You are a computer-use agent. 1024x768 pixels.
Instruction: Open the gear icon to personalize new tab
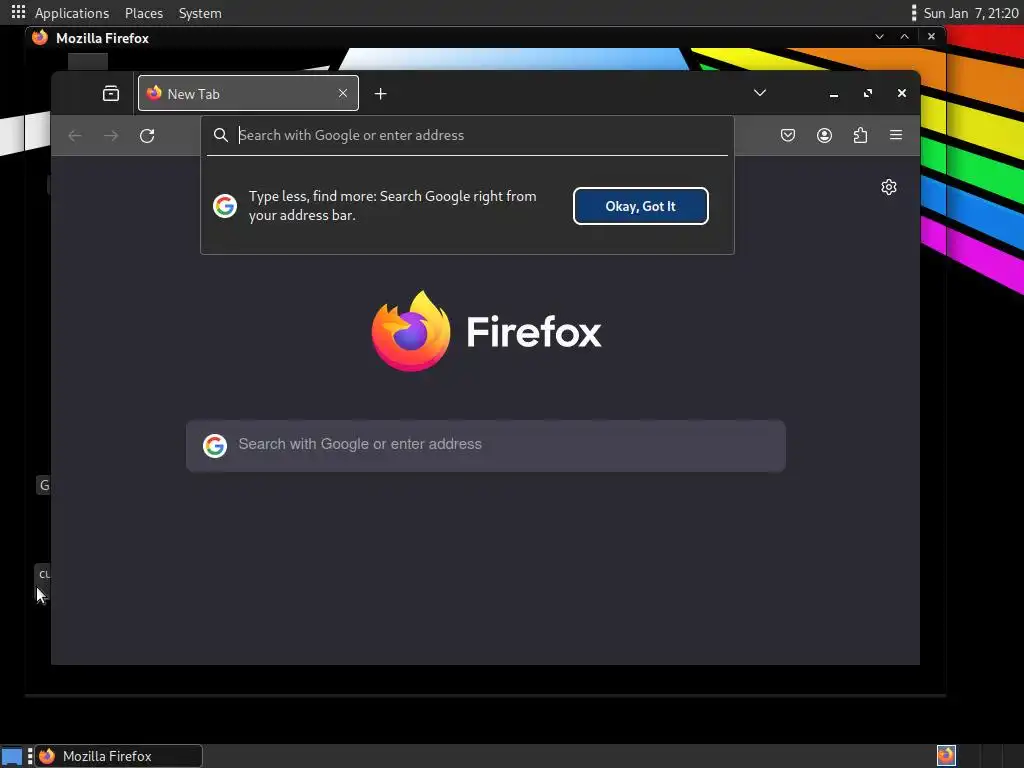[889, 187]
